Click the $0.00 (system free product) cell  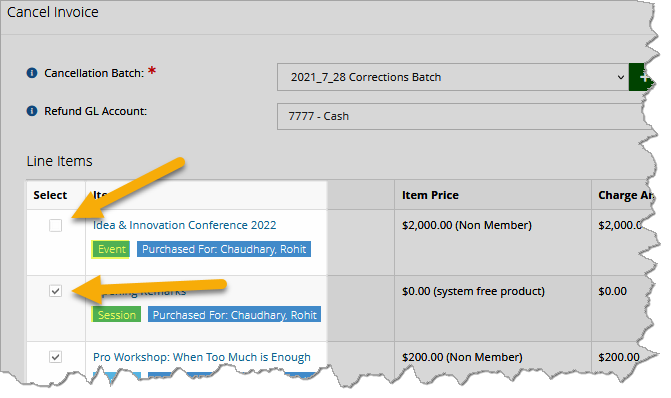(x=473, y=291)
